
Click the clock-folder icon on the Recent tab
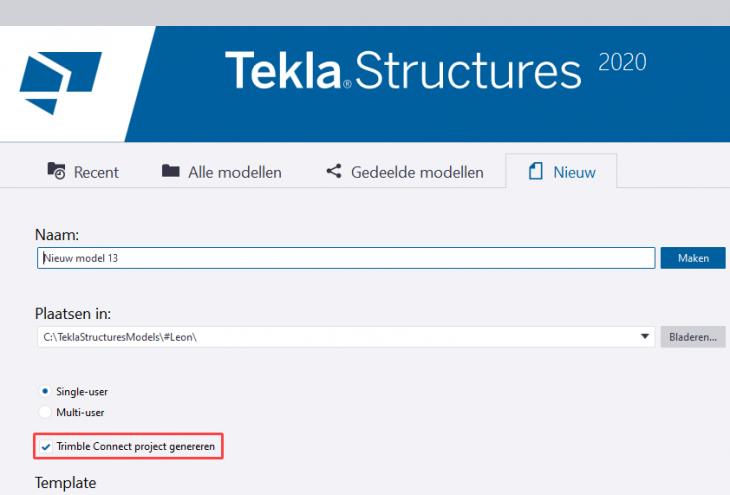point(57,171)
